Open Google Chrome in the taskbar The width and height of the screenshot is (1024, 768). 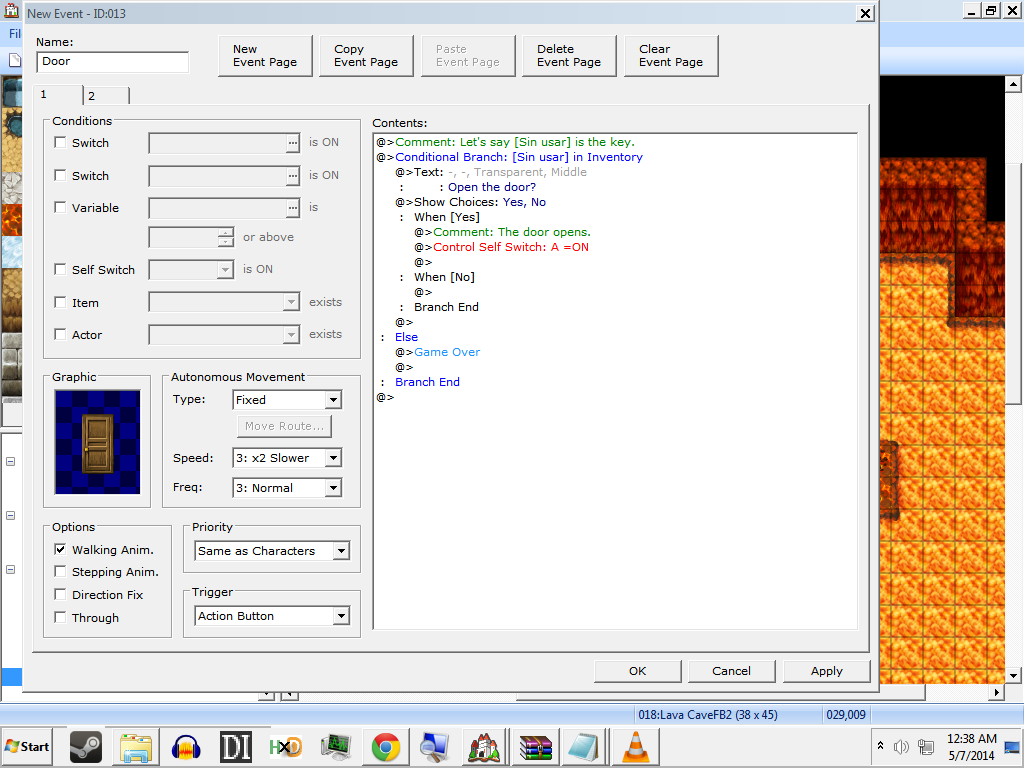[386, 746]
